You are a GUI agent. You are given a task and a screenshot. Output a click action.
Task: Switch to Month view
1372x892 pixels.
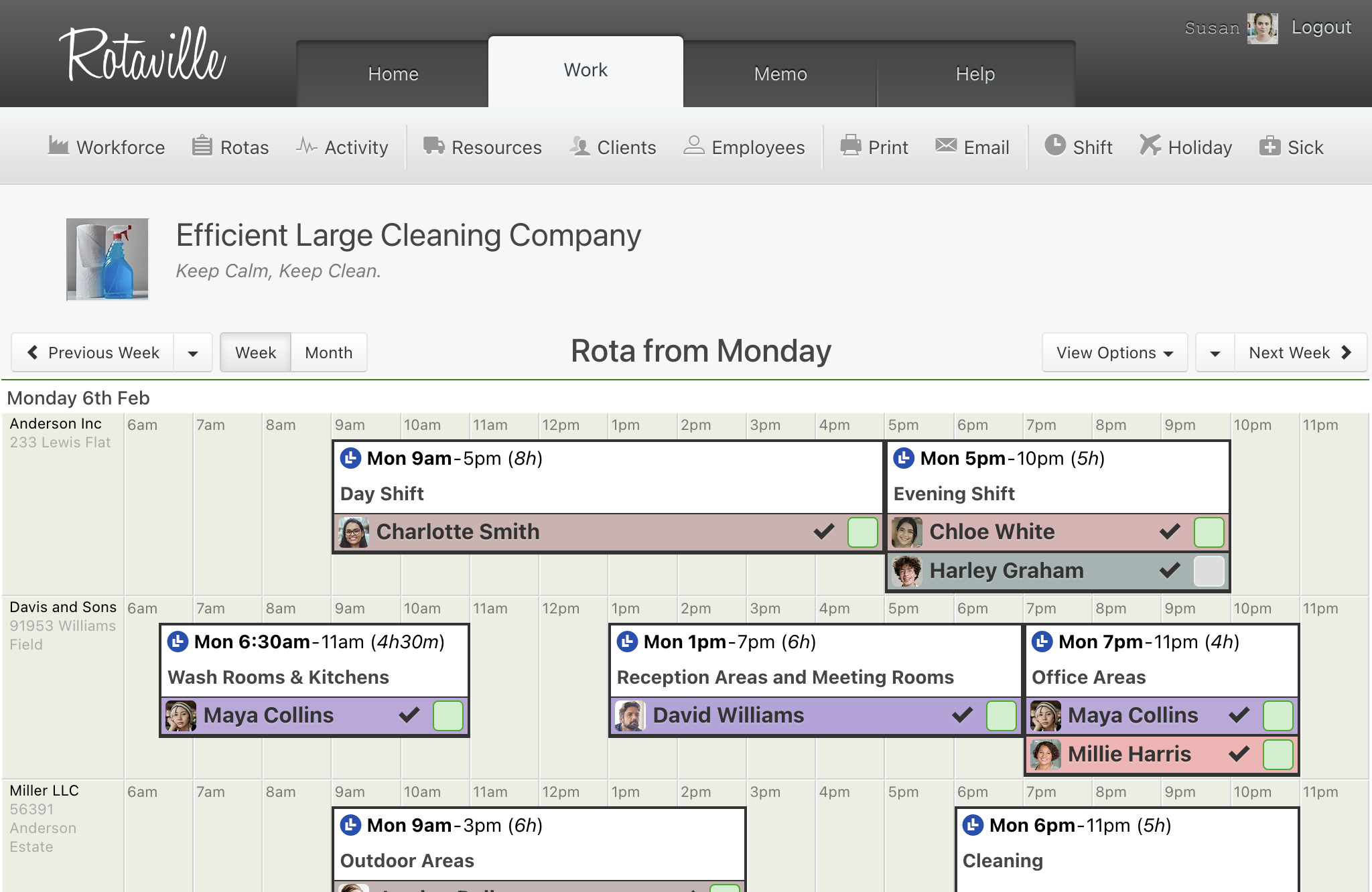(x=329, y=353)
